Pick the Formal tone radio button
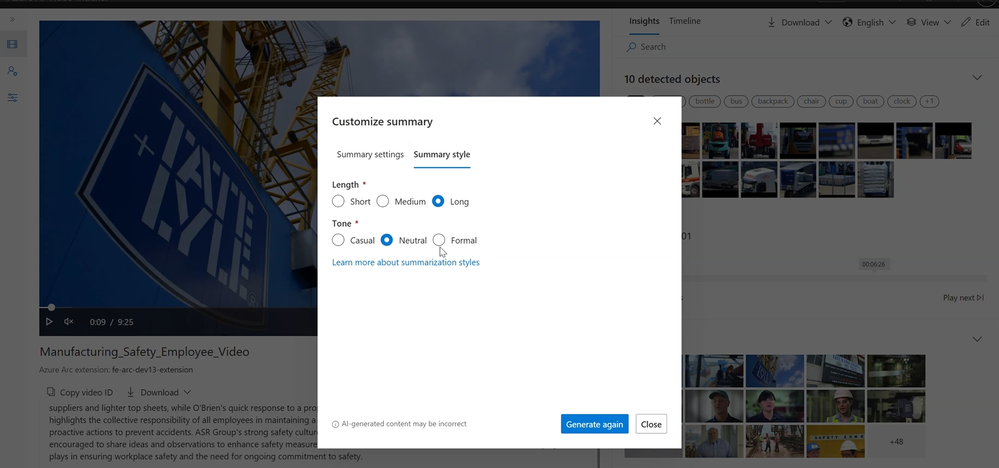This screenshot has height=468, width=999. click(x=439, y=240)
